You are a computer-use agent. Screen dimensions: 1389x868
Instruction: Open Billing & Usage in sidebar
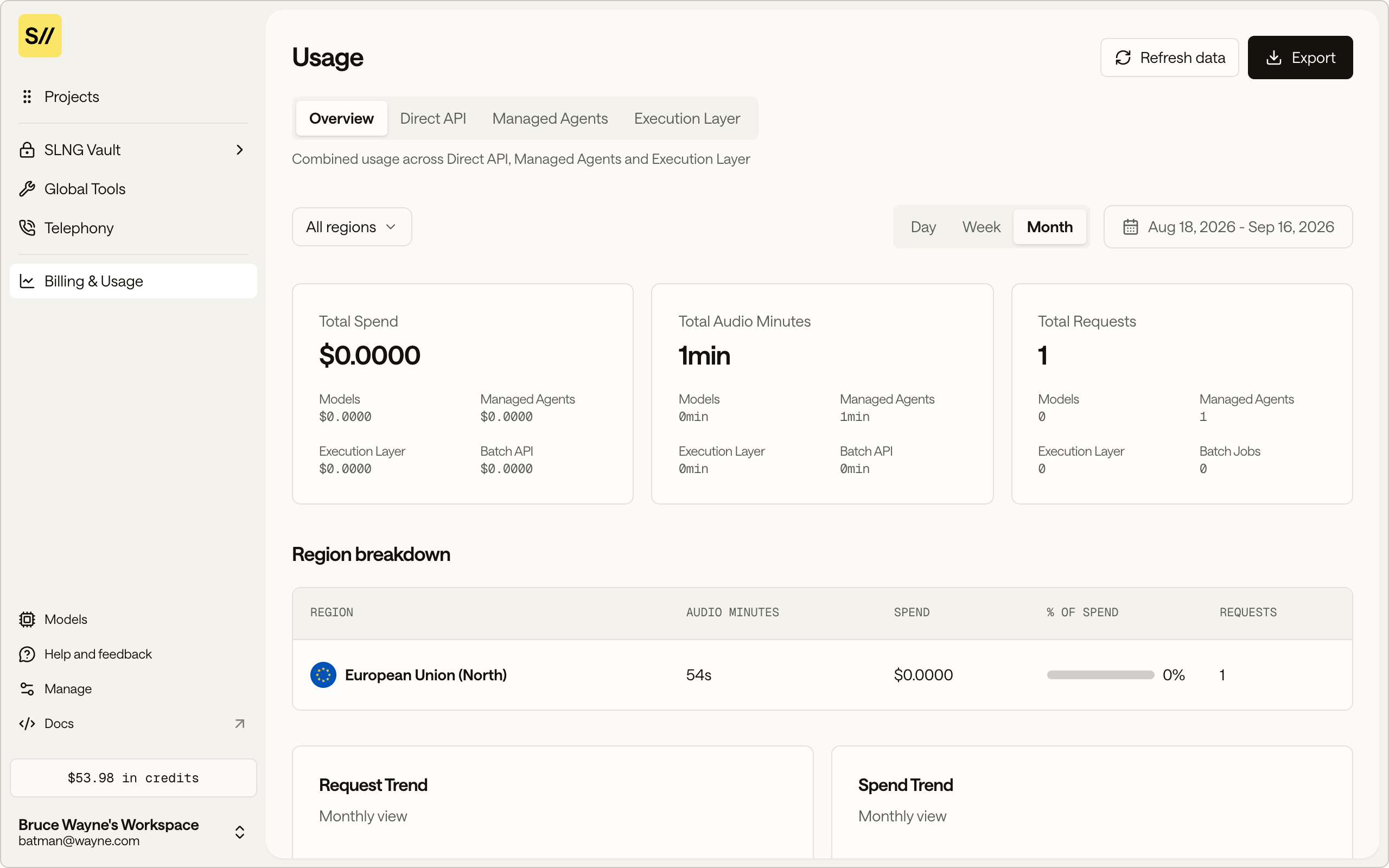tap(133, 280)
